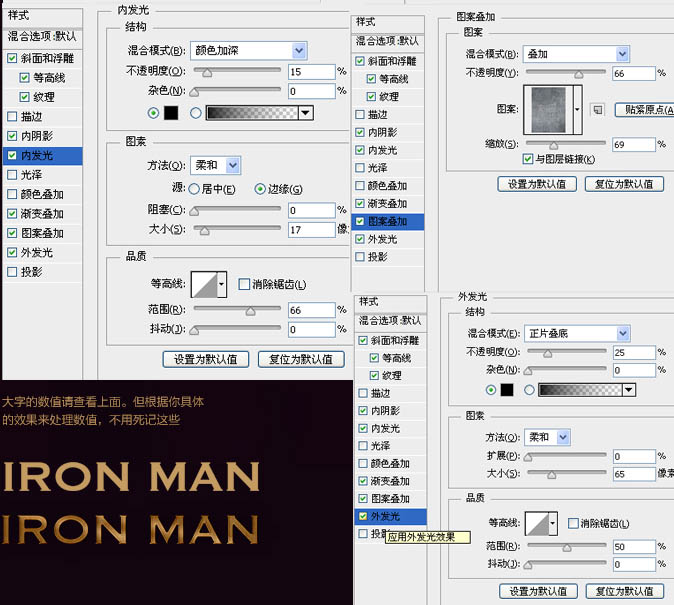
Task: Enable 投影 in the left style list
Action: click(12, 272)
